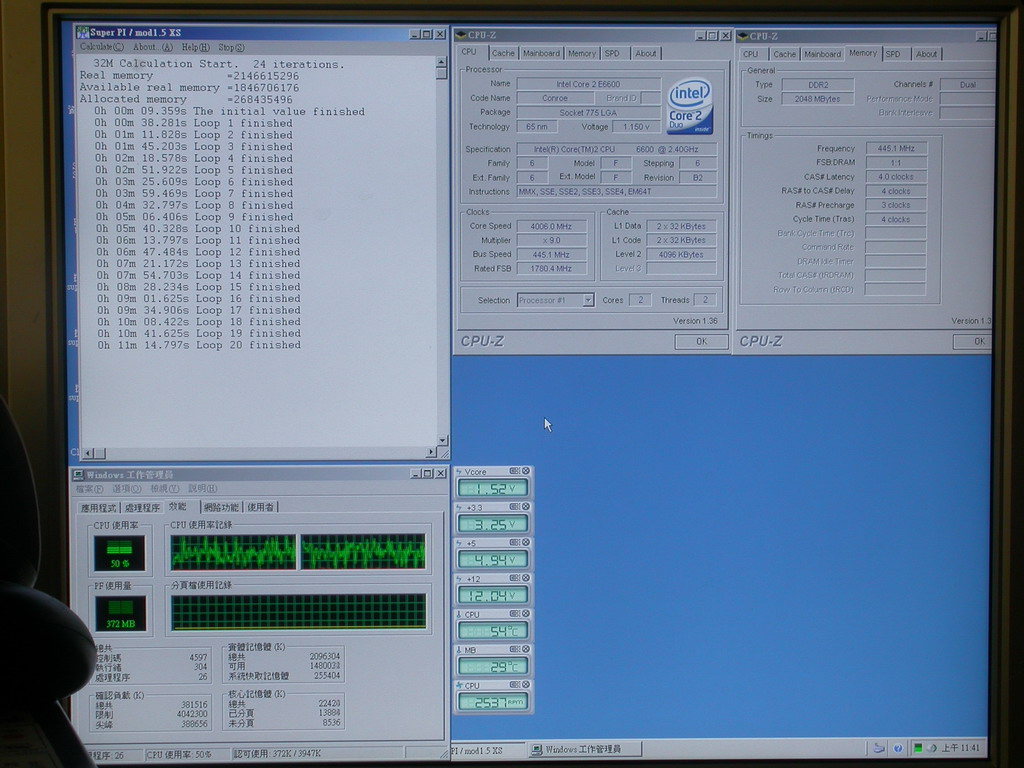The width and height of the screenshot is (1024, 768).
Task: Open settings icon on MB temperature widget
Action: pos(515,649)
